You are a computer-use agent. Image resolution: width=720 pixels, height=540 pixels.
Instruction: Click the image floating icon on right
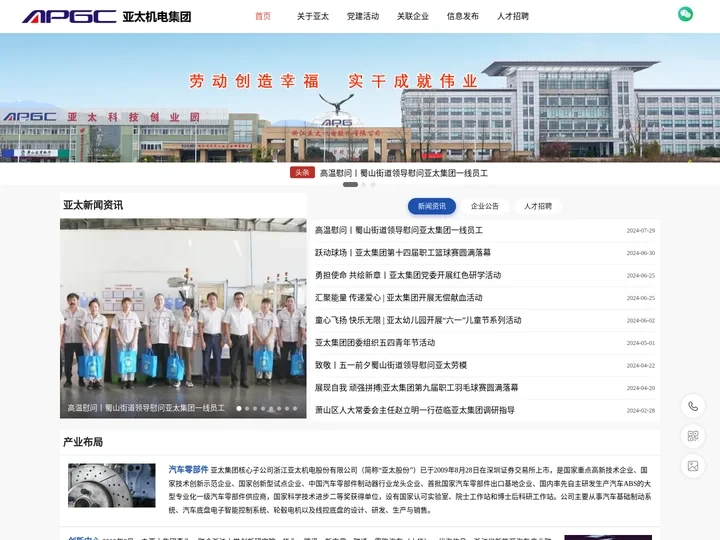[692, 466]
